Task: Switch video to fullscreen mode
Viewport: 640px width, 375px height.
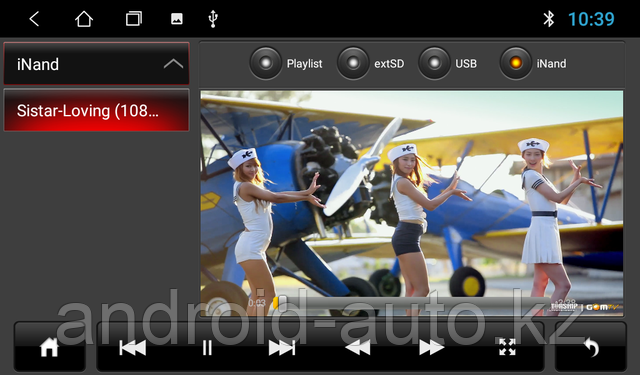Action: [507, 347]
